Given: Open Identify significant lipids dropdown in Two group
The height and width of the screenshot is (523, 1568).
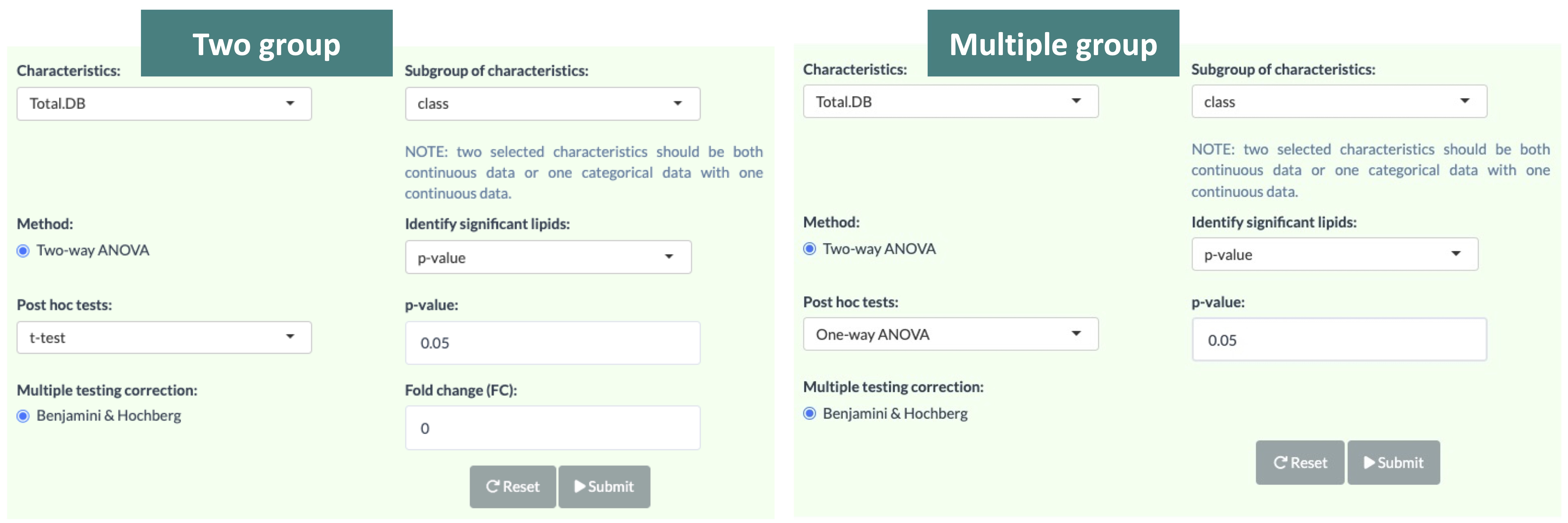Looking at the screenshot, I should pos(548,257).
